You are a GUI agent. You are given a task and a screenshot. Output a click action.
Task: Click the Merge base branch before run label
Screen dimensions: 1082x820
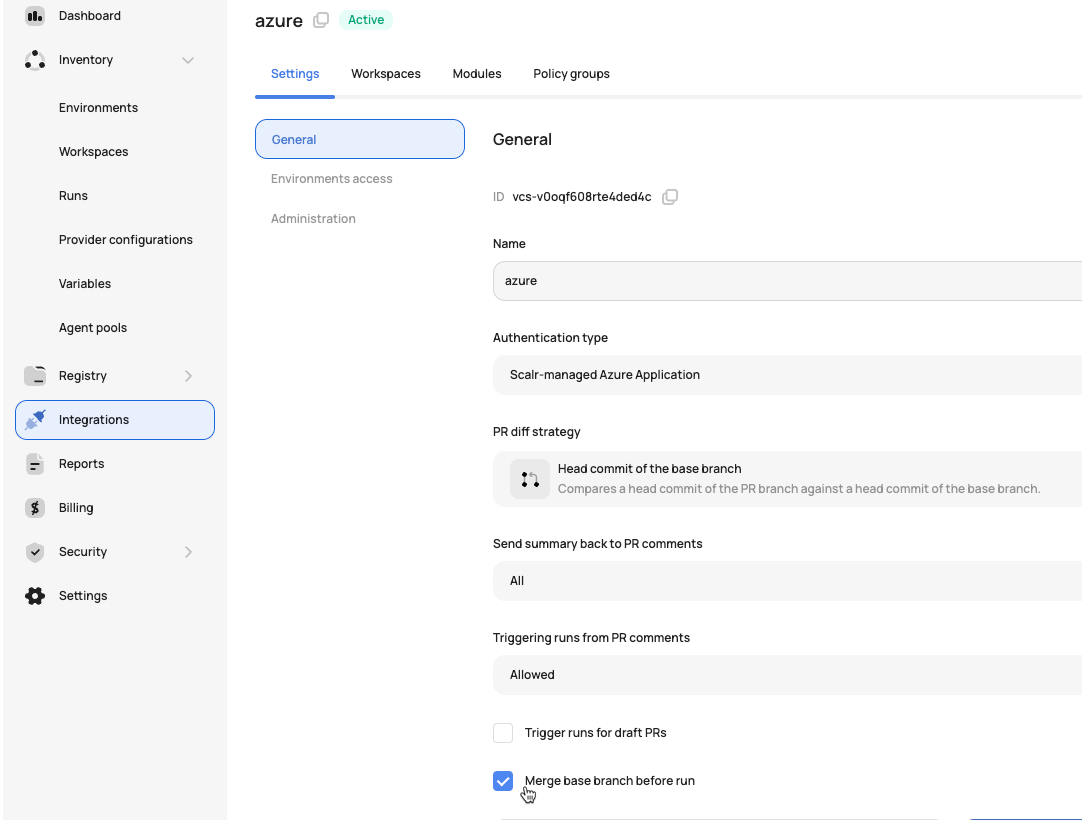click(610, 781)
